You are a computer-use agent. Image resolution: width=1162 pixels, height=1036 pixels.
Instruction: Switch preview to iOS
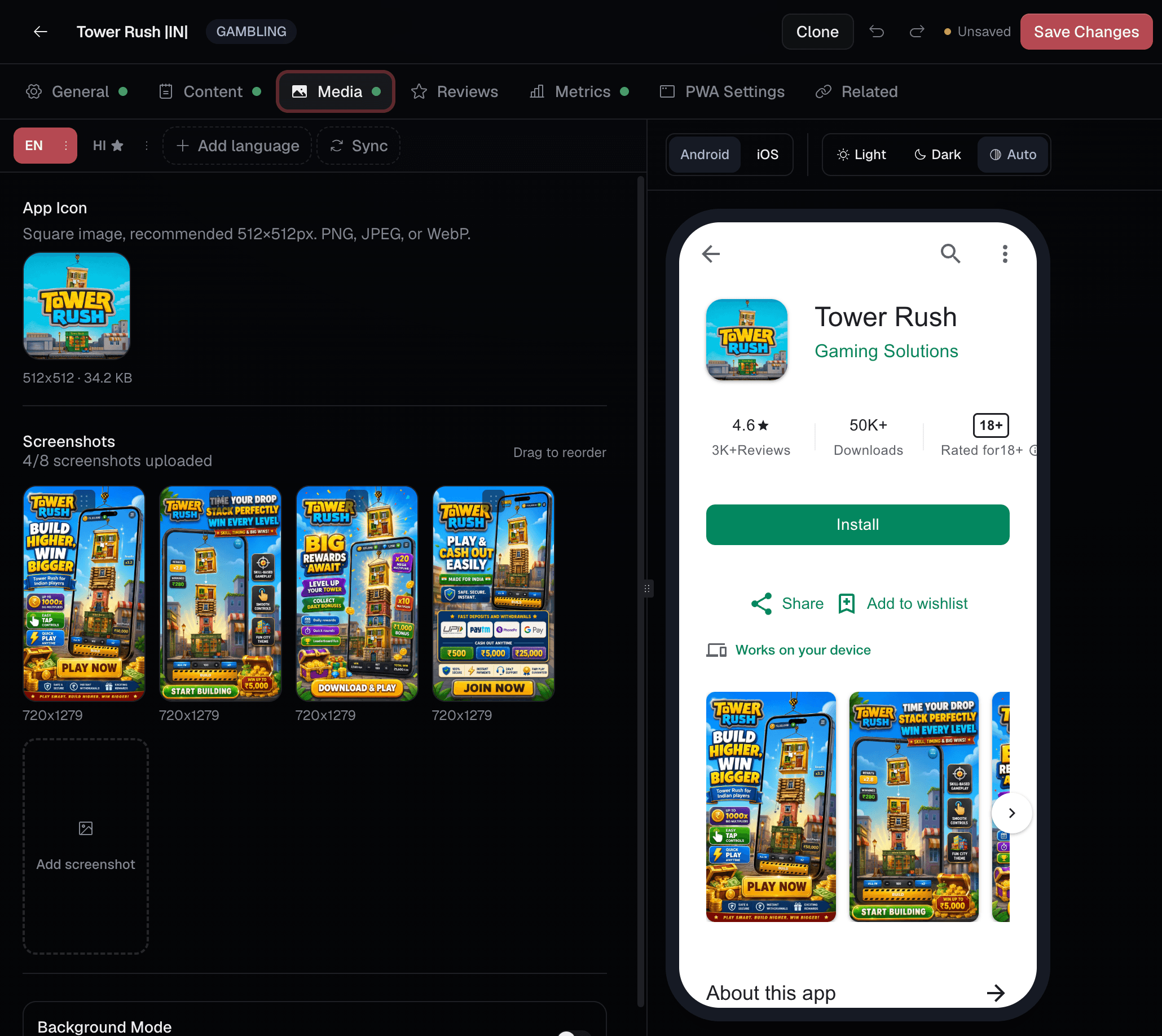pyautogui.click(x=767, y=154)
